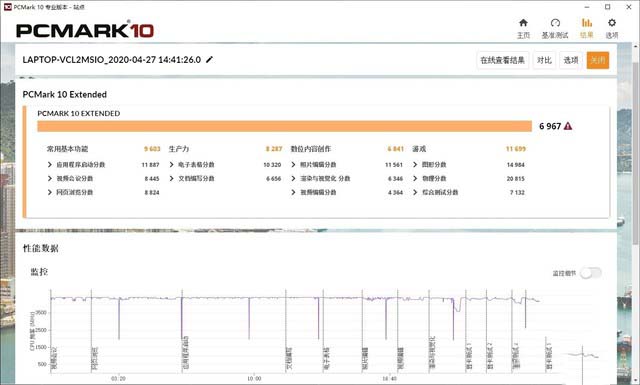Click the orange PCMark 10 Extended score bar

(x=284, y=126)
